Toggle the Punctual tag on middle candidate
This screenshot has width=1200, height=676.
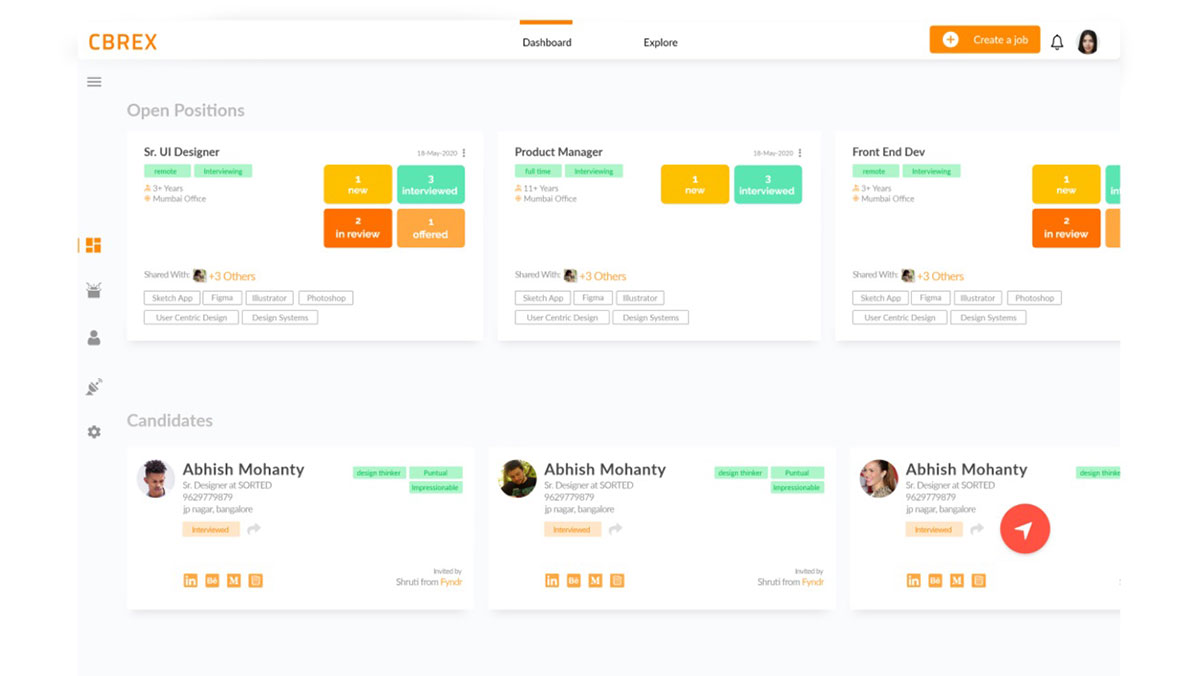coord(797,472)
